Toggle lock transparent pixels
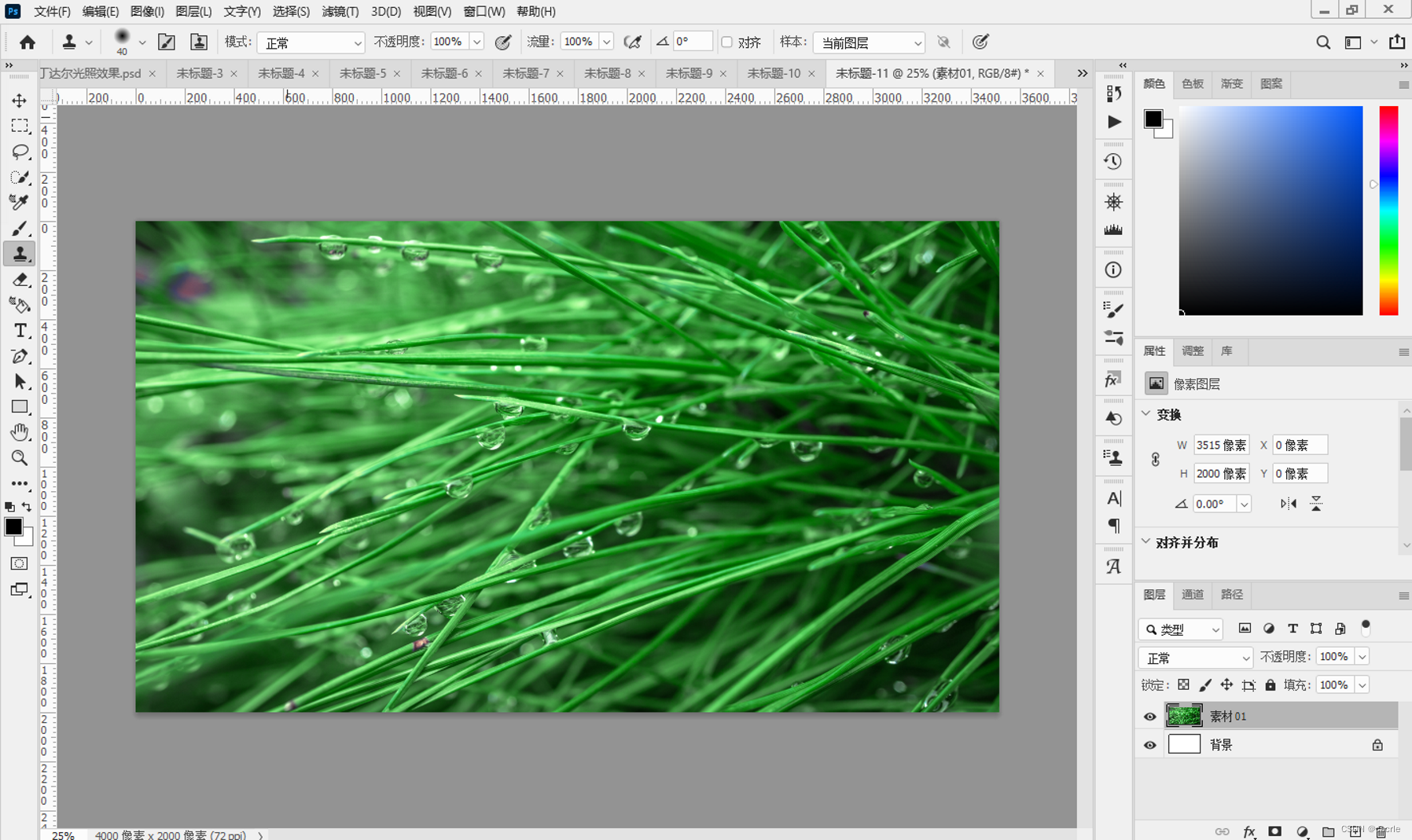This screenshot has width=1412, height=840. (x=1183, y=685)
